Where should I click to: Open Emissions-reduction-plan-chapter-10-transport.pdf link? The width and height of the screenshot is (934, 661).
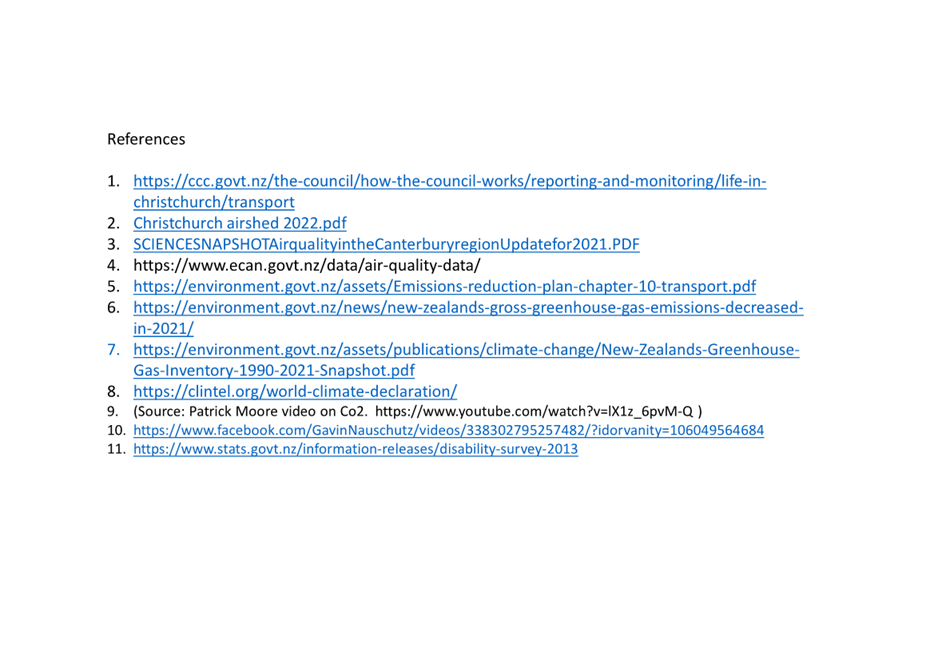coord(444,286)
